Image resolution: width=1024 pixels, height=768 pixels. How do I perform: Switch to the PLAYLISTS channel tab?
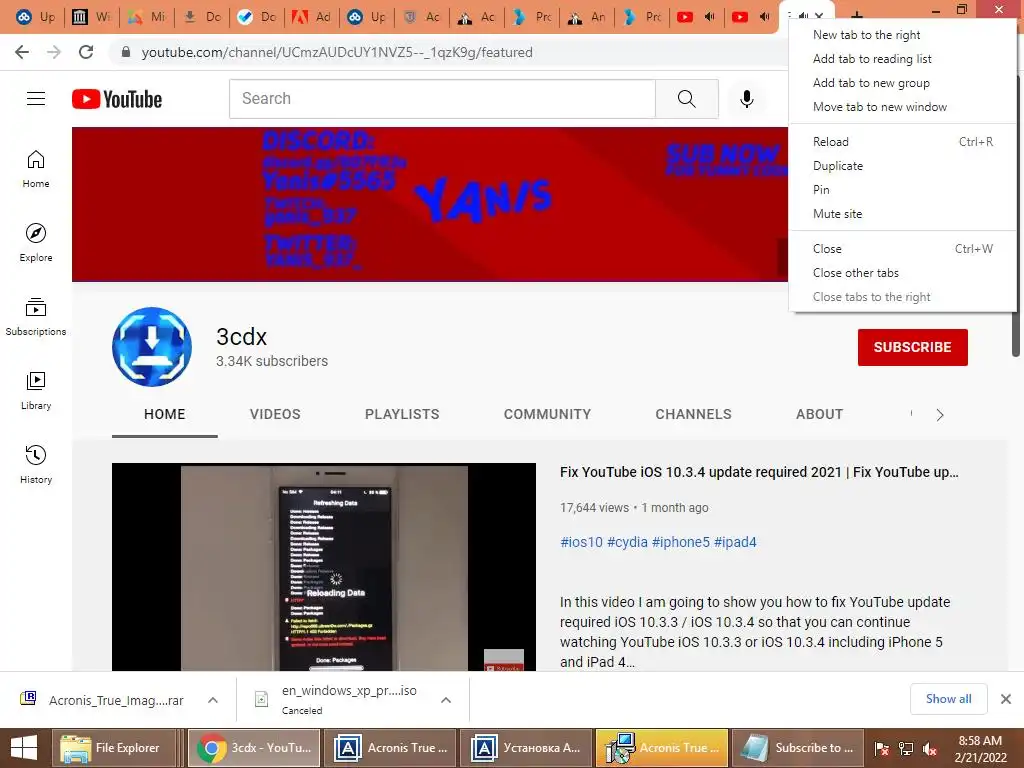pos(402,414)
